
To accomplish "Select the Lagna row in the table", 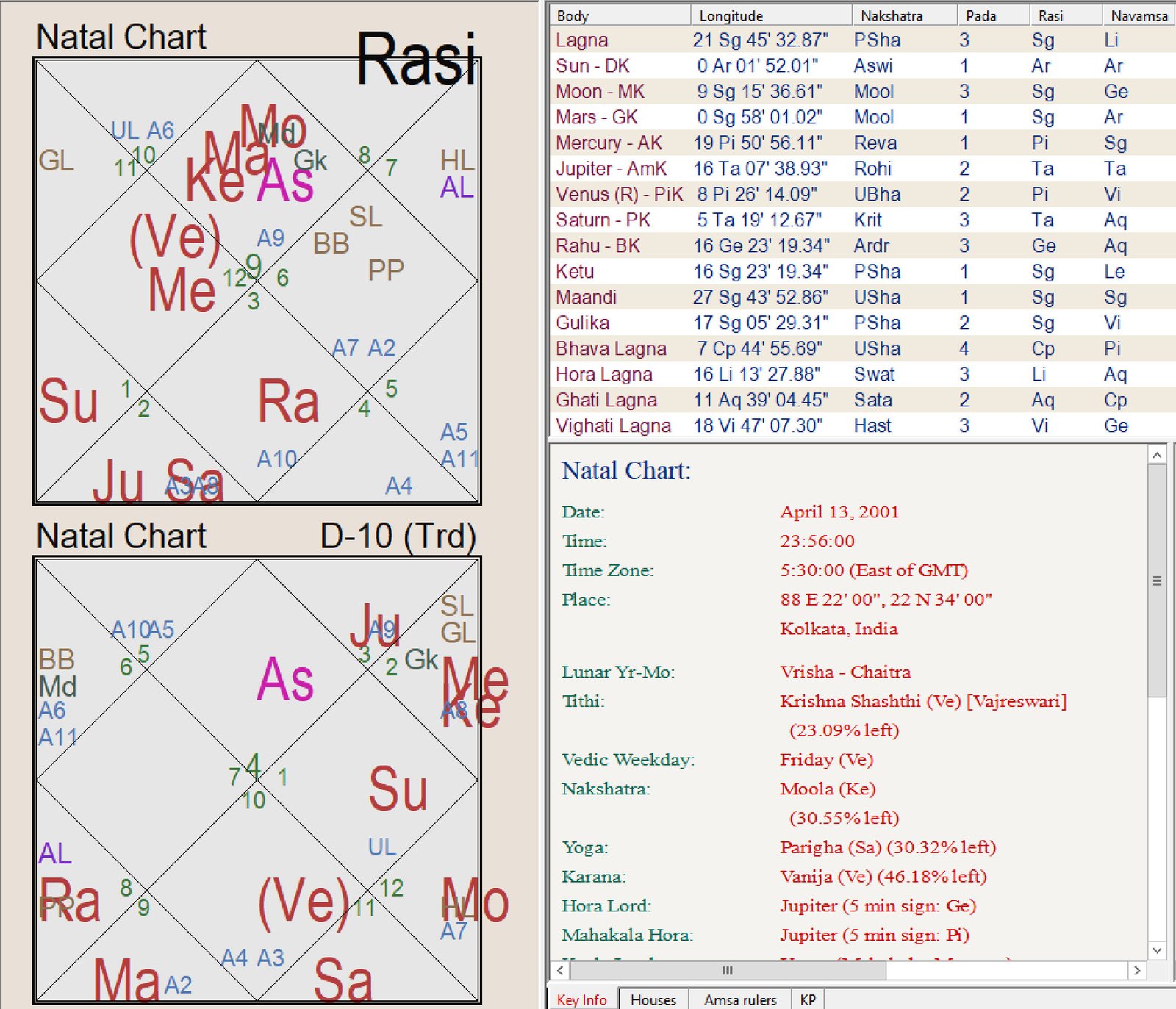I will (582, 40).
